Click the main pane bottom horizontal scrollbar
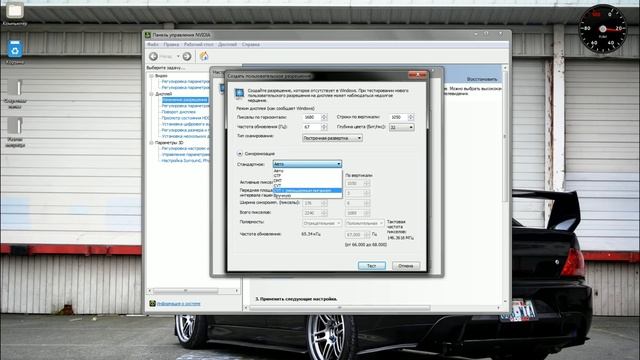640x360 pixels. click(x=372, y=308)
